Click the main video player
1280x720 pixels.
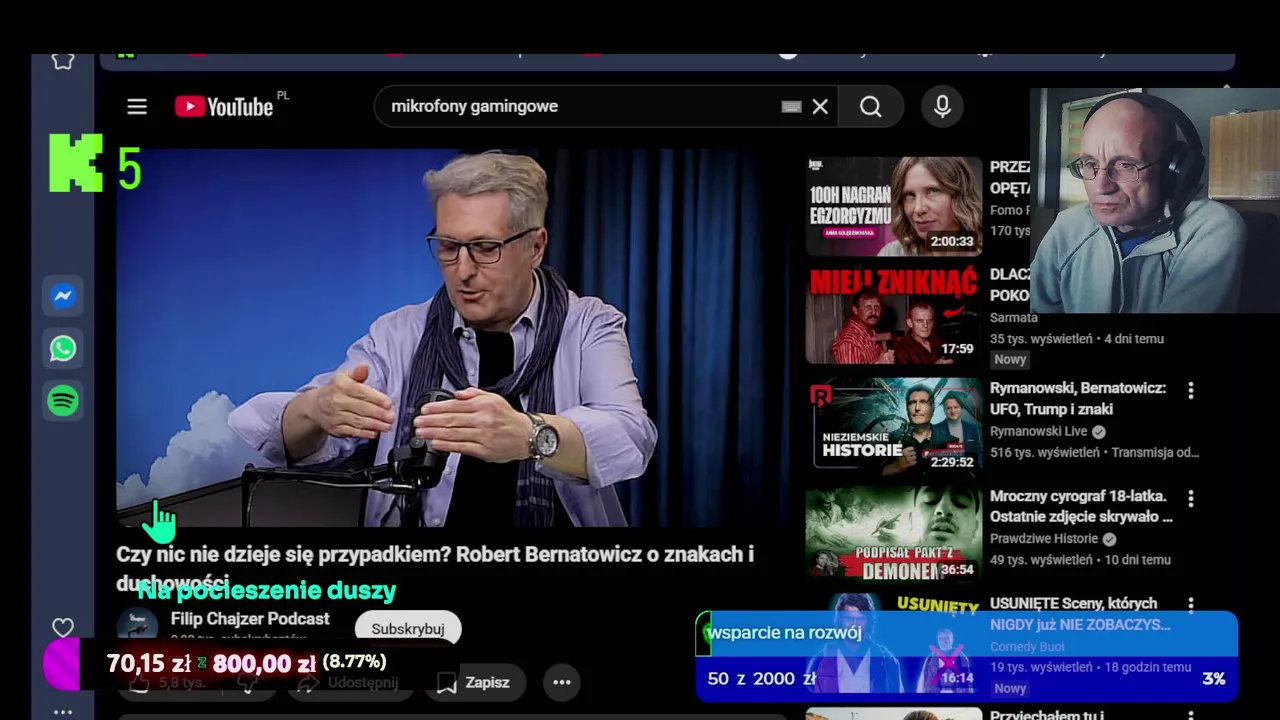(x=450, y=338)
